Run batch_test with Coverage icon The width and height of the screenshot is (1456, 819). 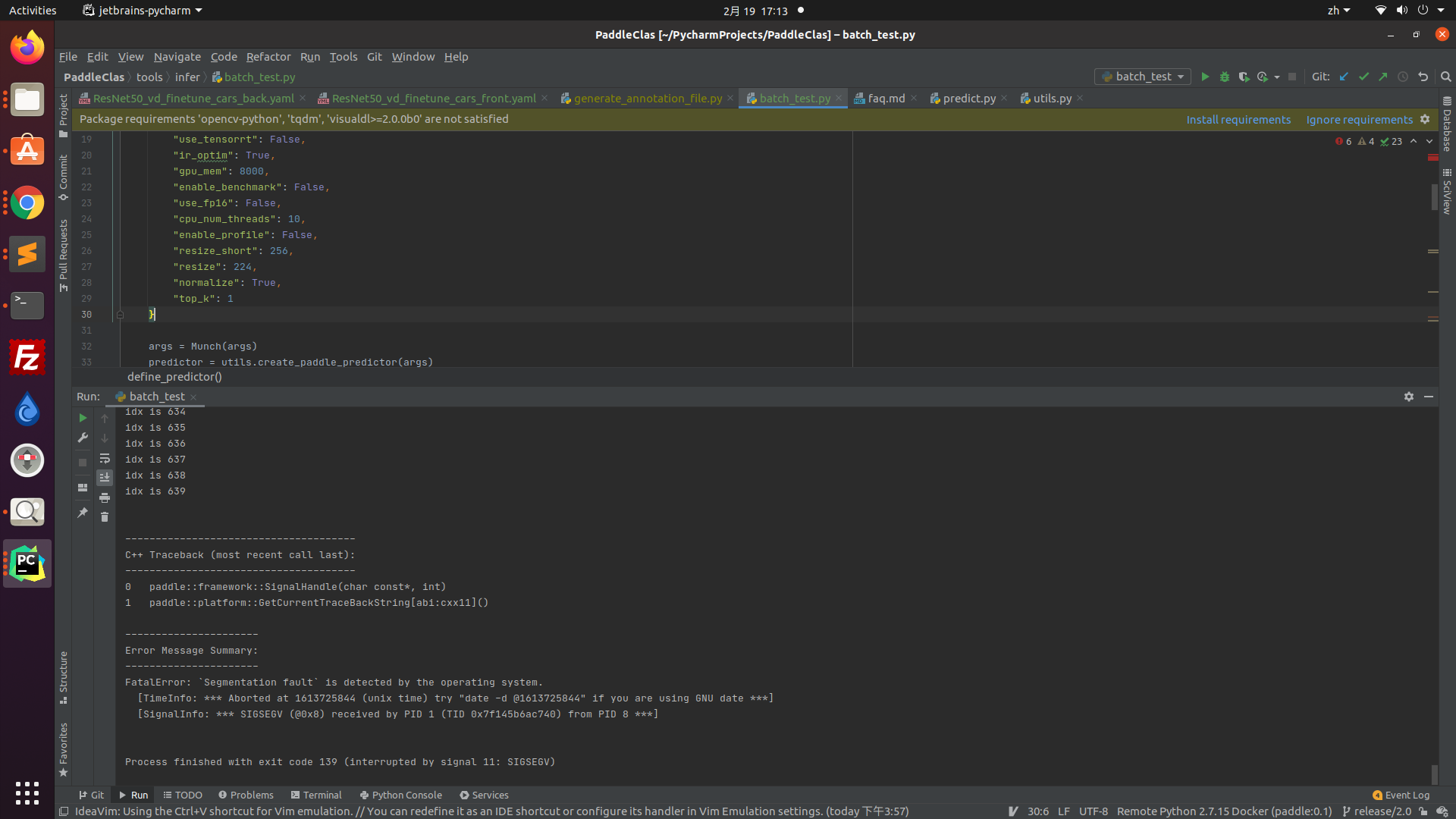coord(1244,77)
